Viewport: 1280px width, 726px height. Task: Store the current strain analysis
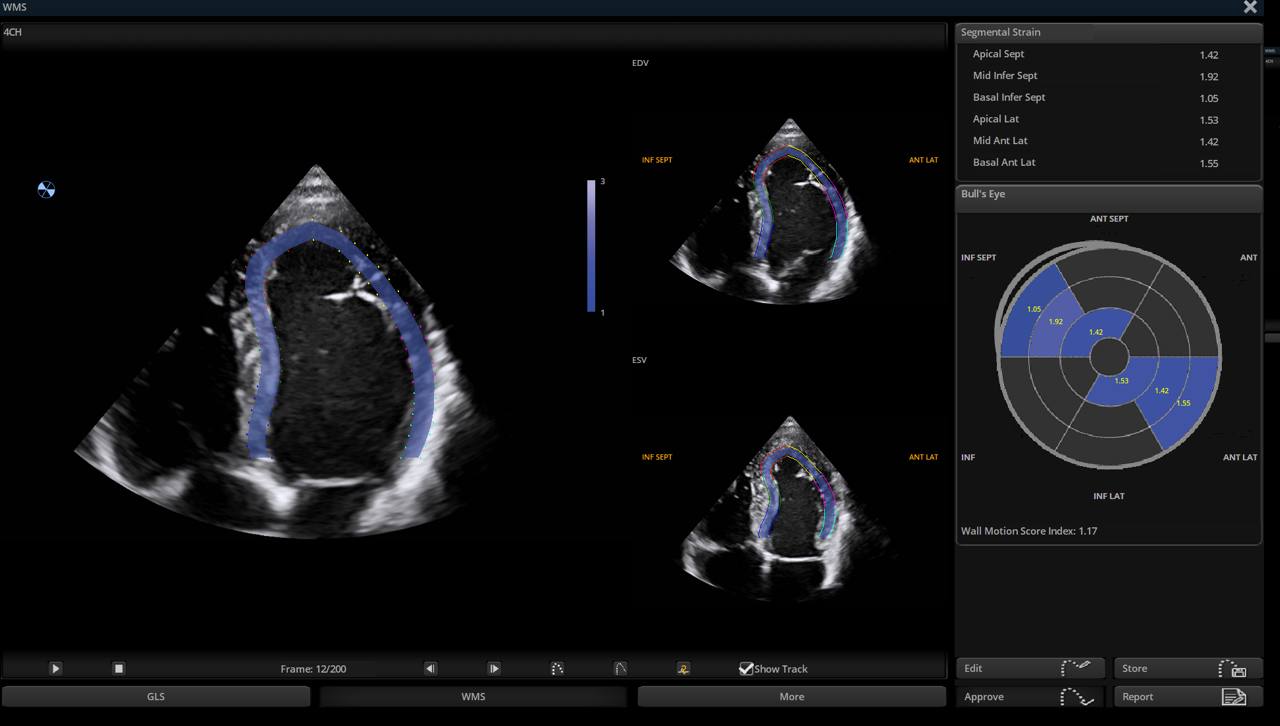[x=1187, y=668]
